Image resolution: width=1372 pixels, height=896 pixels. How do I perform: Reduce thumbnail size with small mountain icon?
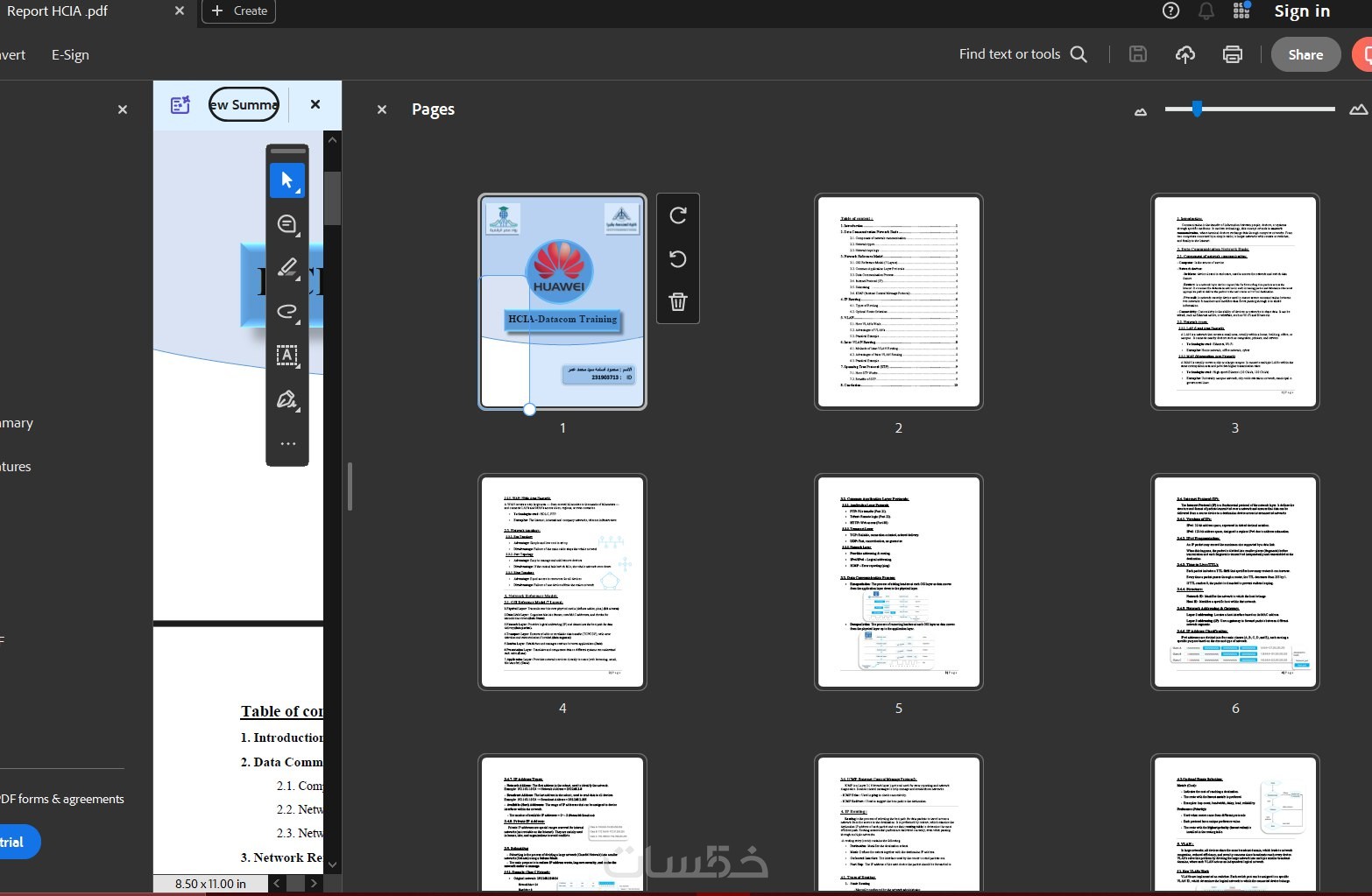coord(1141,111)
